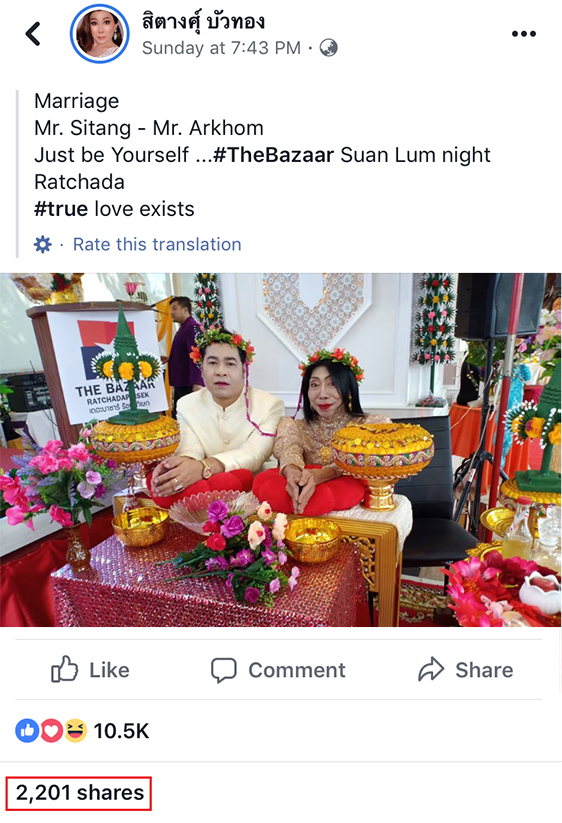Click the Share text label
Screen dimensions: 562x823
point(484,670)
